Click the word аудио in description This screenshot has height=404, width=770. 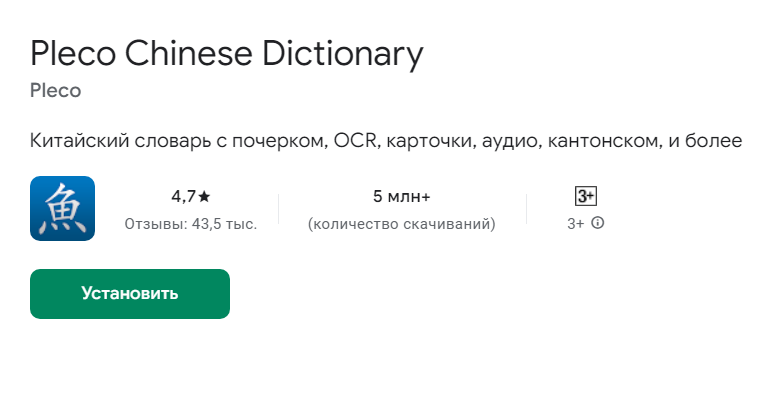[x=511, y=141]
